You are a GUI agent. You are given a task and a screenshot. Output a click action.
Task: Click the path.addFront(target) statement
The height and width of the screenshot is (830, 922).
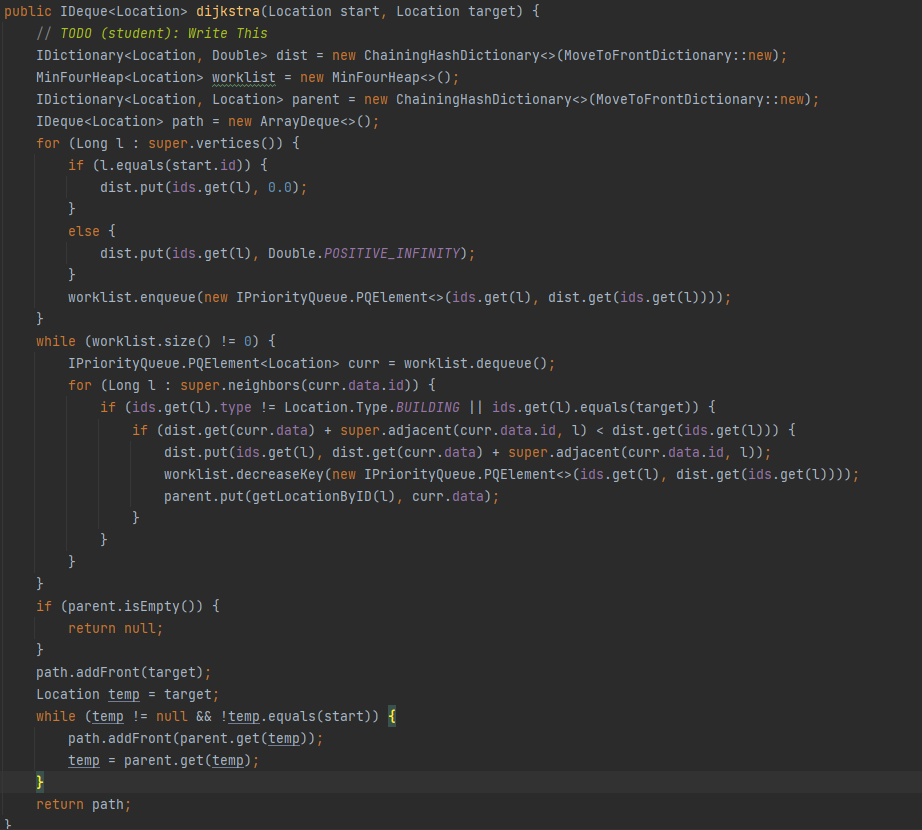tap(124, 672)
